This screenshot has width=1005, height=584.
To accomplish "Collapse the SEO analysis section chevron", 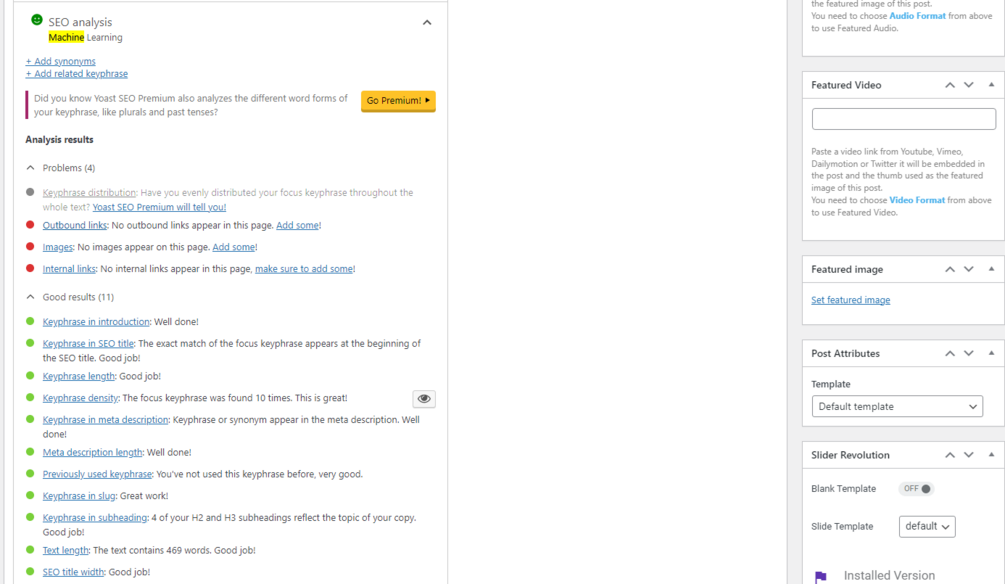I will (x=427, y=22).
